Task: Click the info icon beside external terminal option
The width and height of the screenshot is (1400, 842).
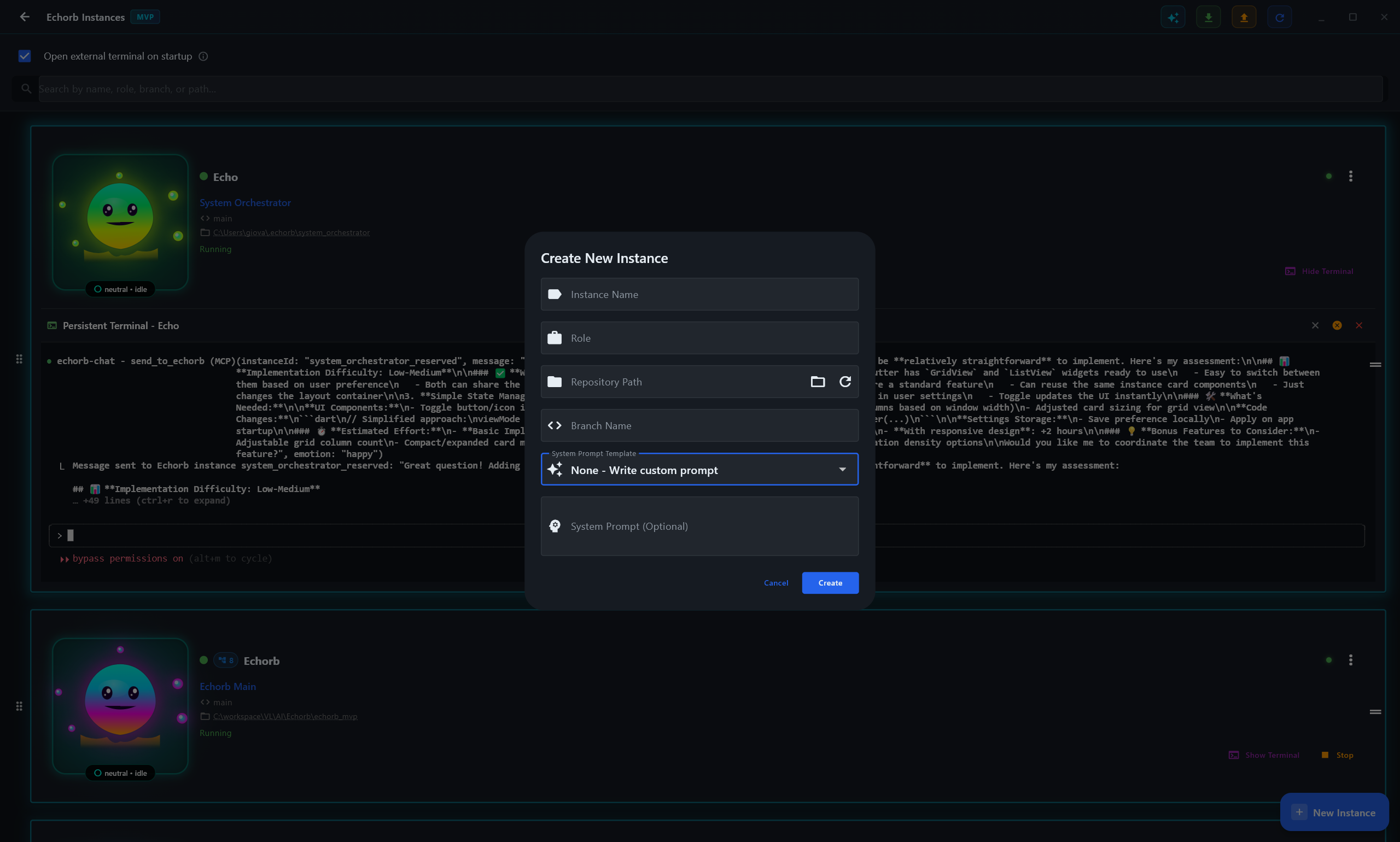Action: click(203, 56)
